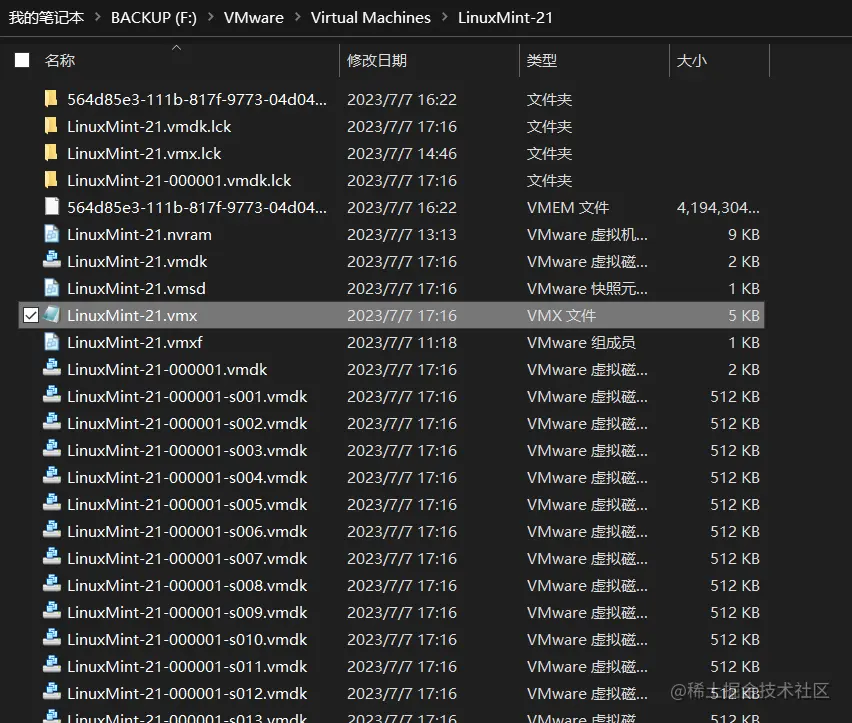Viewport: 852px width, 723px height.
Task: Toggle the select-all checkbox in the header
Action: [22, 60]
